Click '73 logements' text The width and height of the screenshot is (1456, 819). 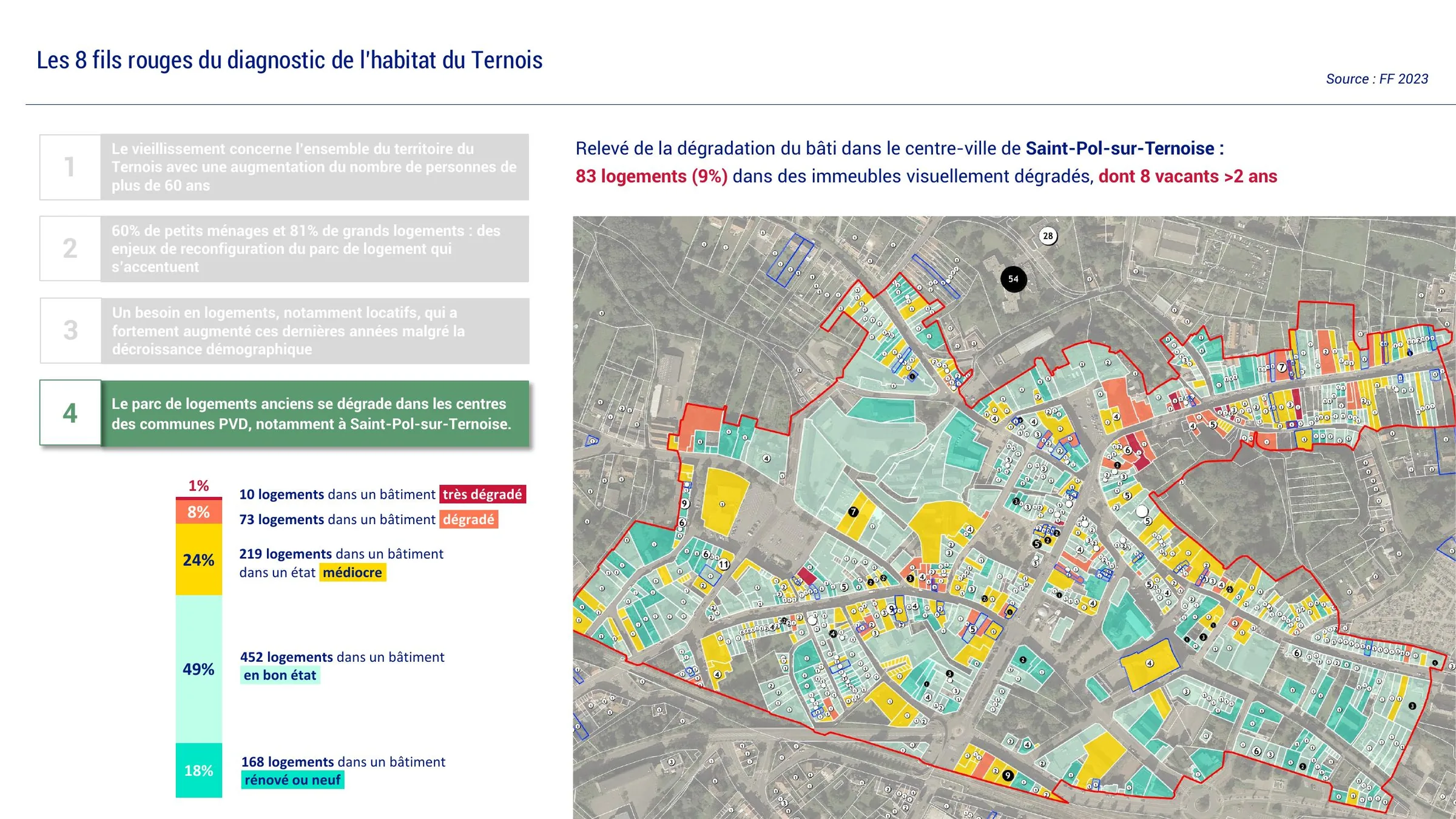(x=281, y=519)
